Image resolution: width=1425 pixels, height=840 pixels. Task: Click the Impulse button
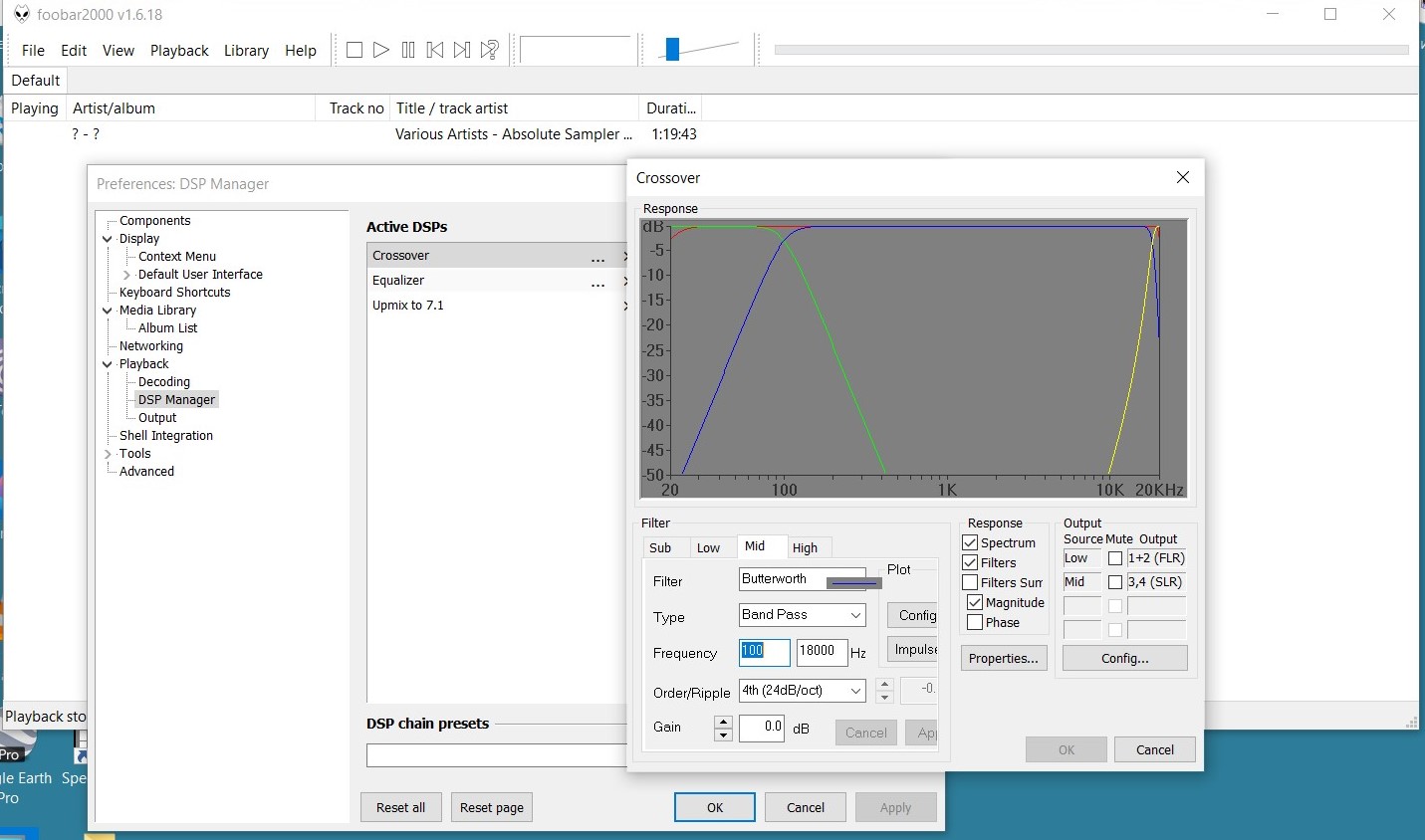[x=912, y=650]
